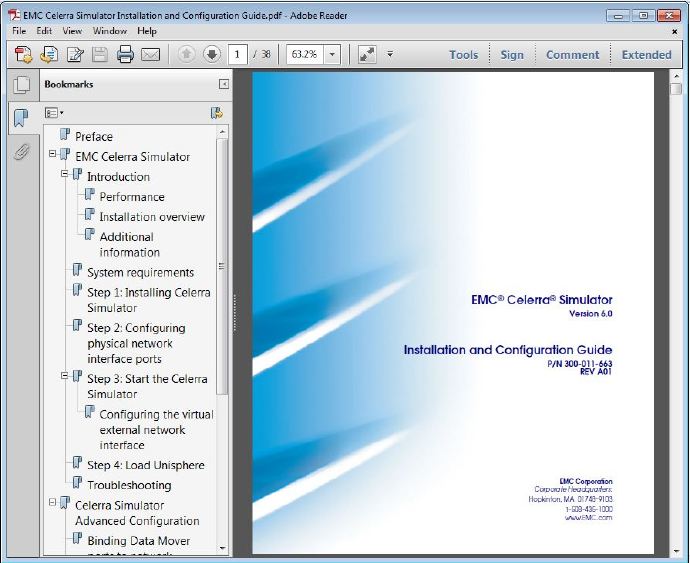Collapse the Step 3 bookmark node

pos(65,375)
